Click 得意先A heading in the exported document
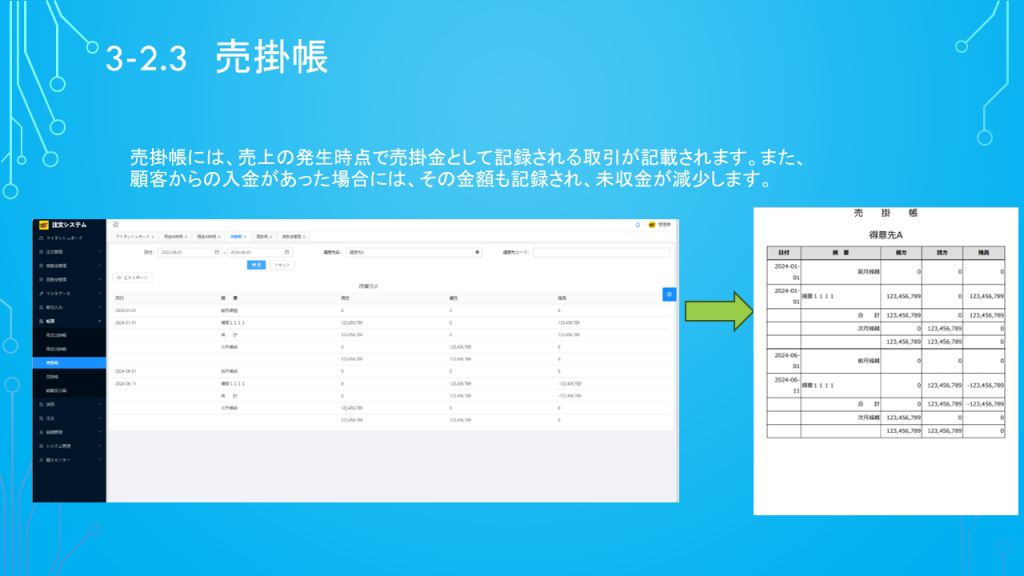Viewport: 1024px width, 576px height. coord(886,235)
